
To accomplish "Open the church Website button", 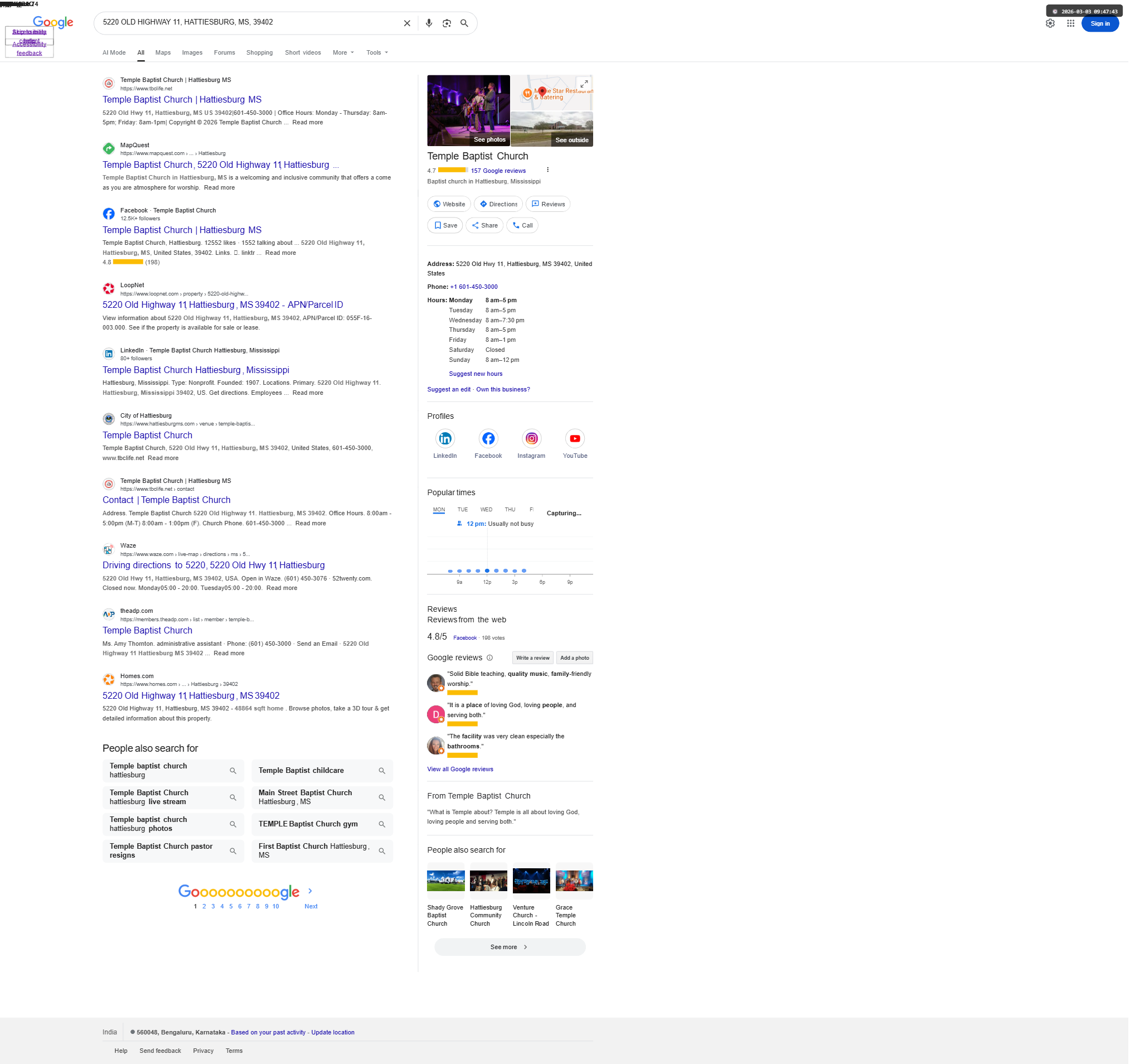I will [452, 205].
